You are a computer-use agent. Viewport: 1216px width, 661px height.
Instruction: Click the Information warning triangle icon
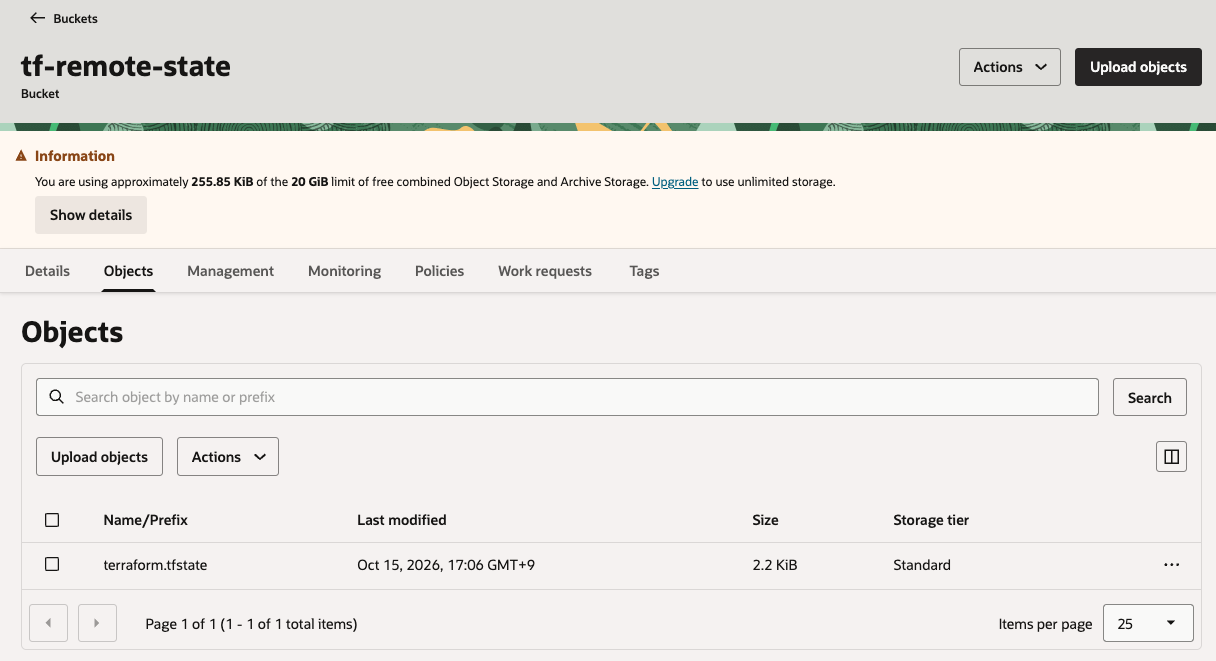click(x=21, y=156)
